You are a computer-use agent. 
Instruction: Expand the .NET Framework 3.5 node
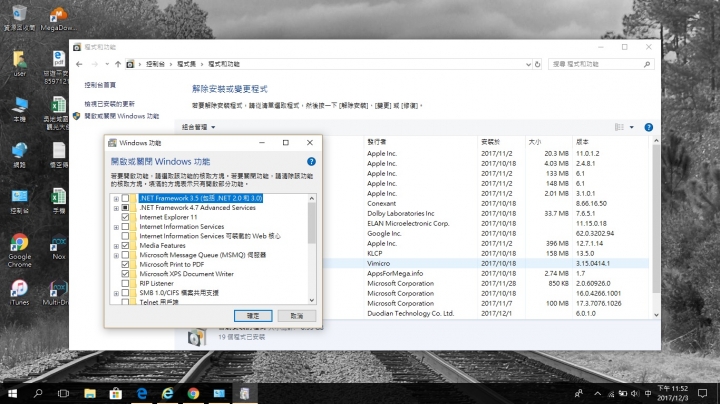(x=116, y=199)
